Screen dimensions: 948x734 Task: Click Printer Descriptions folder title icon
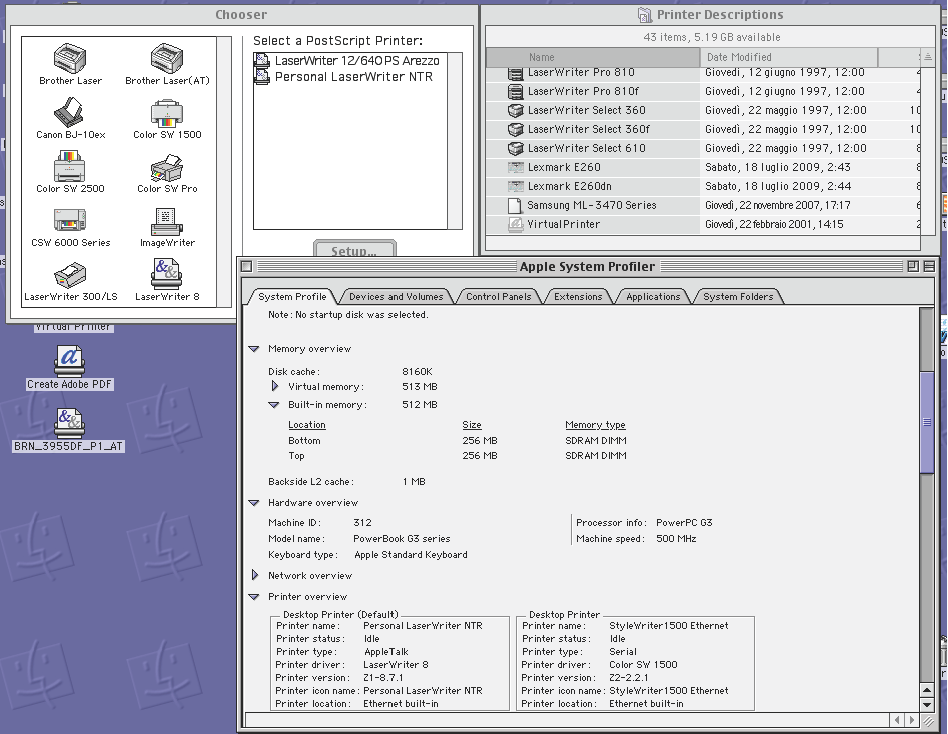click(645, 15)
